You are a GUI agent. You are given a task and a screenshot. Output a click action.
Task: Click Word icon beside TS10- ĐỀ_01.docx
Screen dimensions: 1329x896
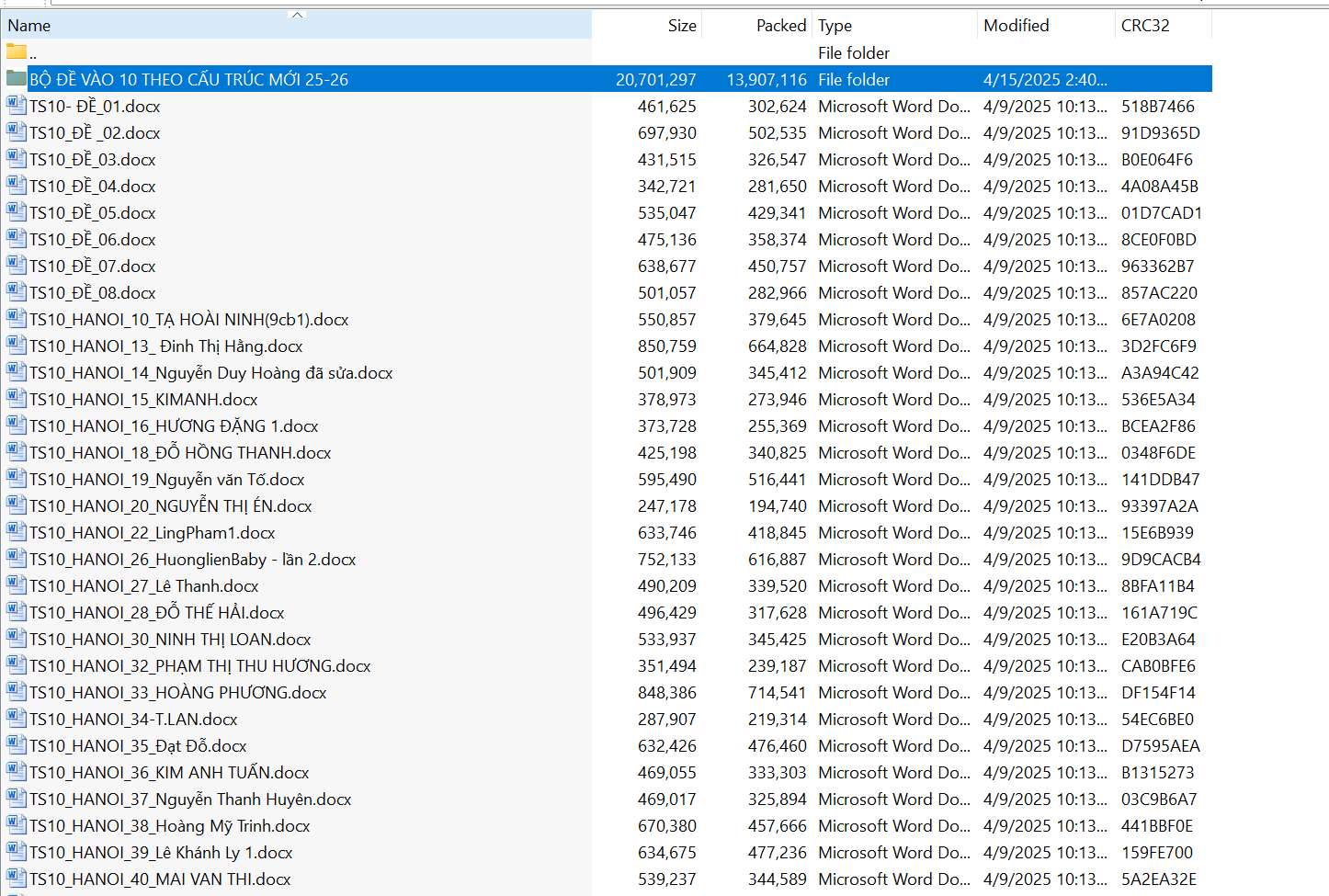click(16, 106)
